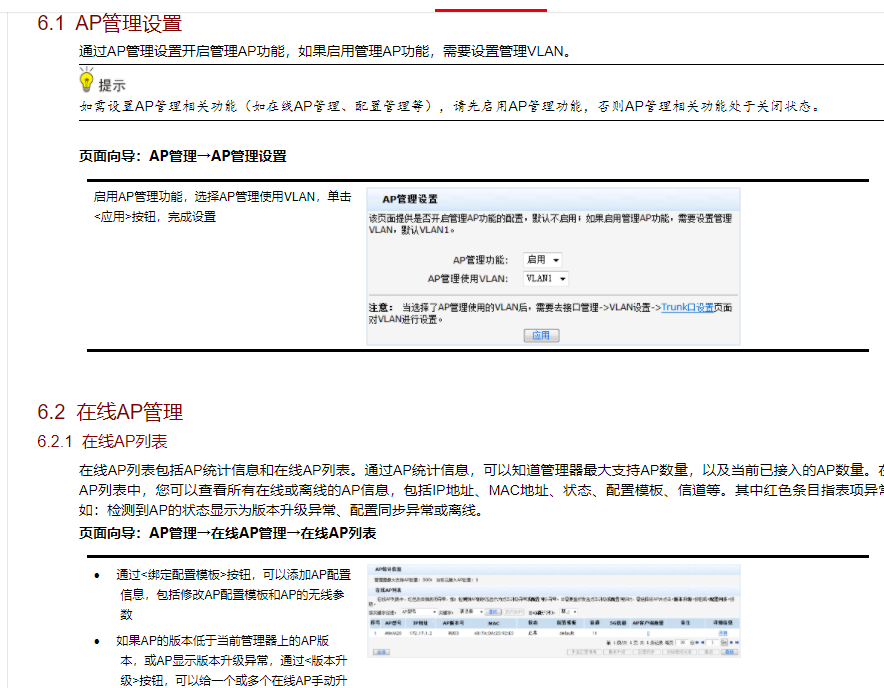Open the AP型号 filter dropdown in AP list

click(419, 612)
